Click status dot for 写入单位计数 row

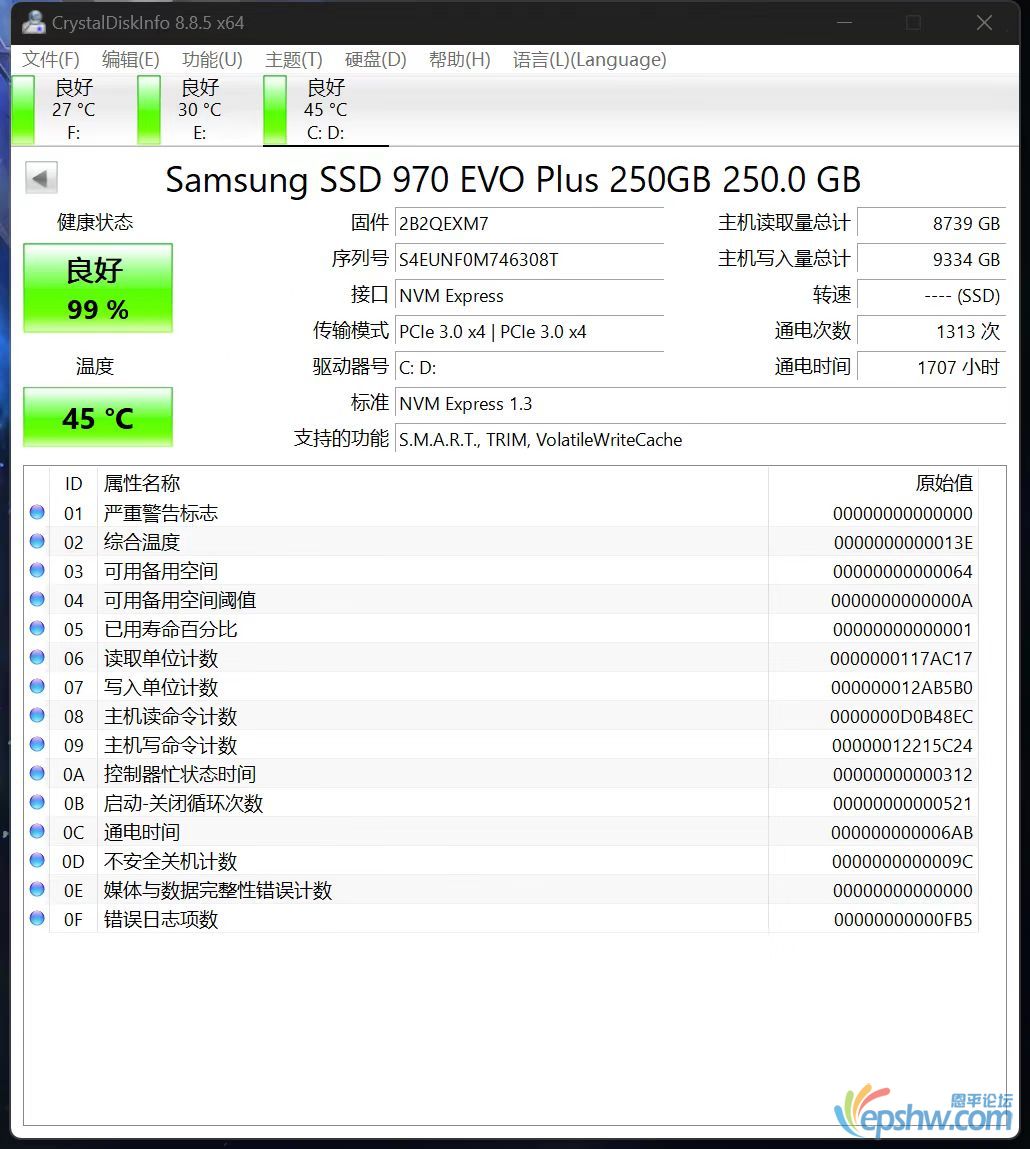[x=37, y=687]
